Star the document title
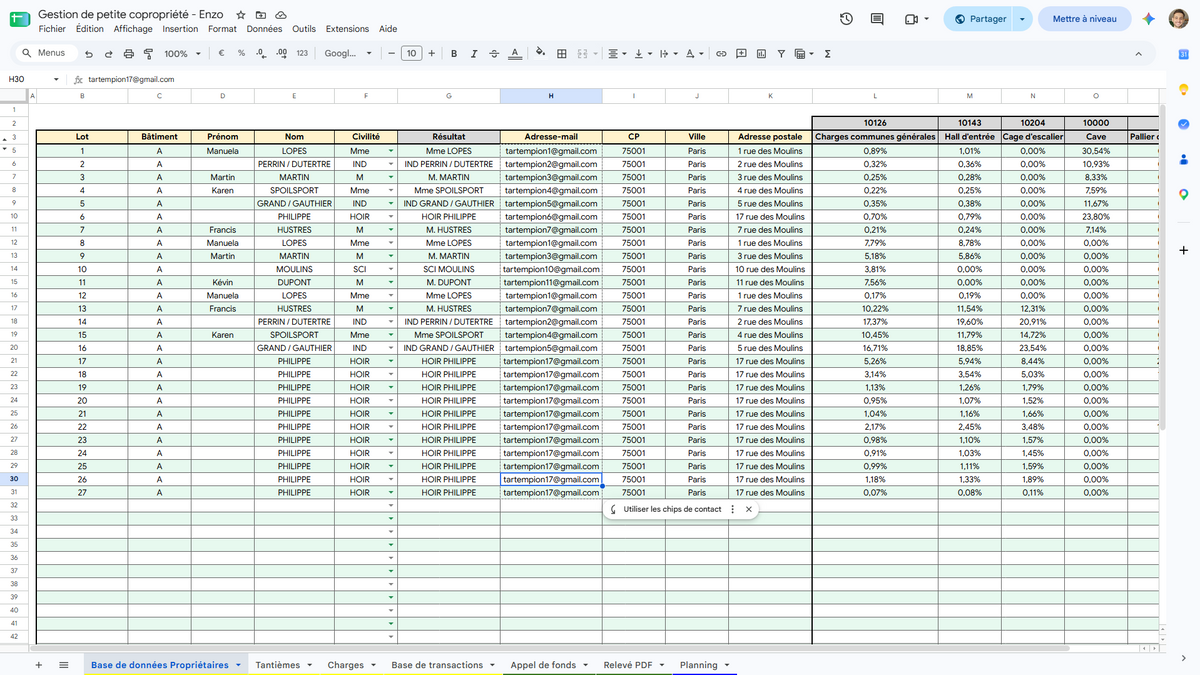1200x675 pixels. [241, 15]
